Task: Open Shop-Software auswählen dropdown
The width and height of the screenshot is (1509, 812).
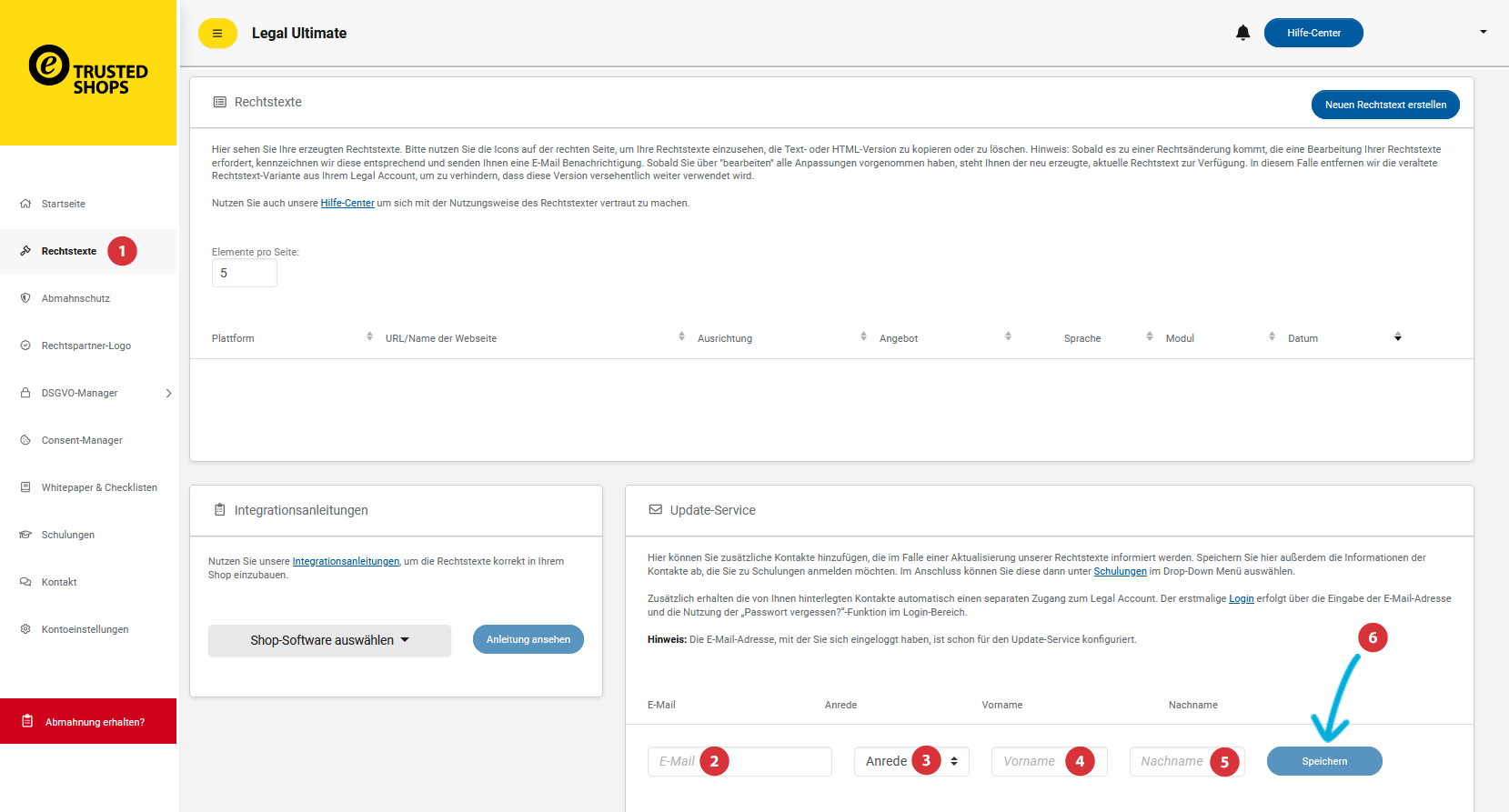Action: click(x=329, y=640)
